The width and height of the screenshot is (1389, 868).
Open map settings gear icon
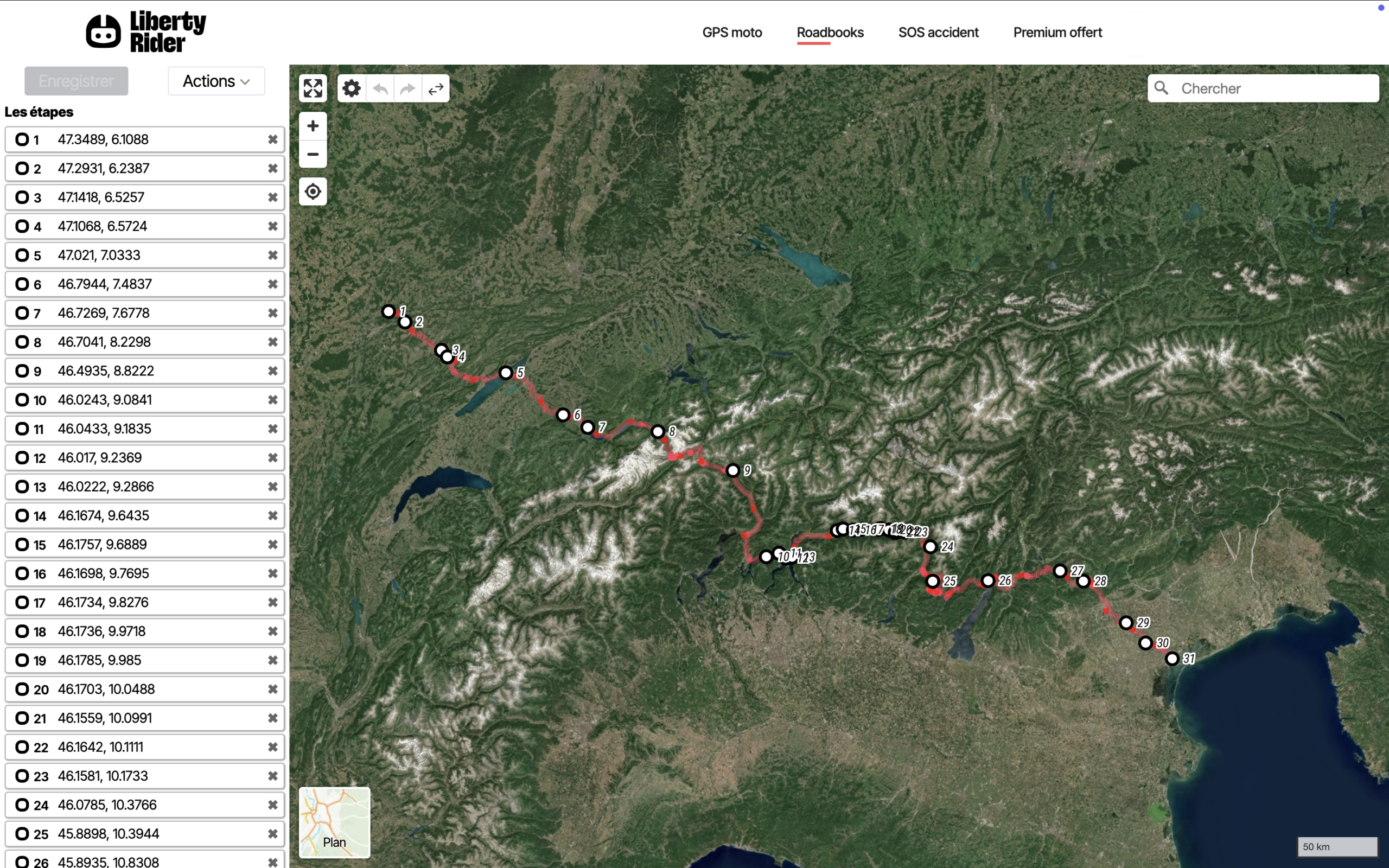click(351, 88)
